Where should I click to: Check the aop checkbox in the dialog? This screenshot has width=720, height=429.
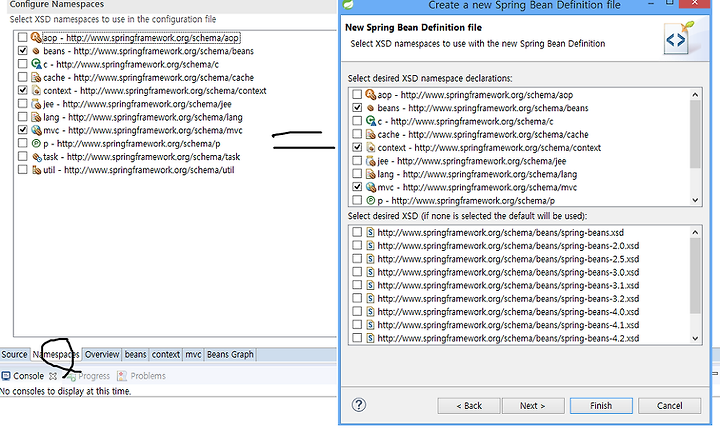tap(357, 94)
